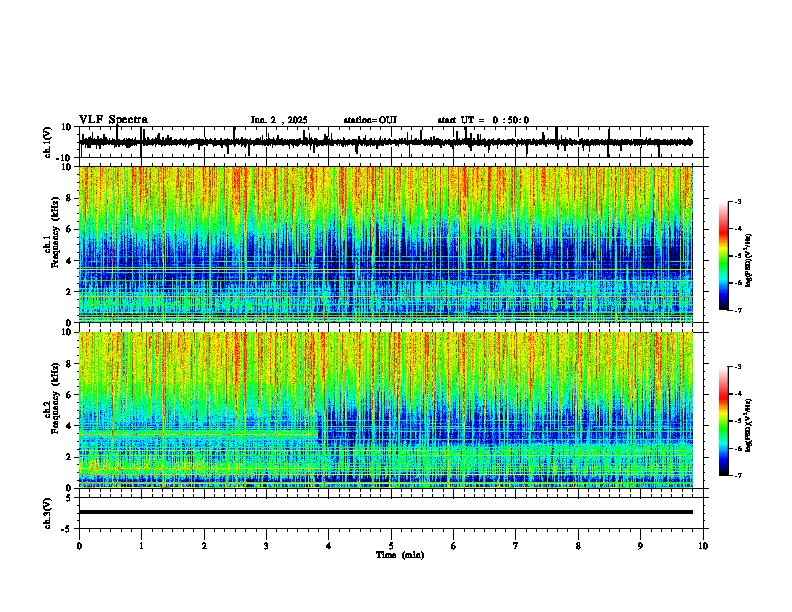Click the "7" tick on the time axis
The height and width of the screenshot is (612, 792).
[516, 546]
